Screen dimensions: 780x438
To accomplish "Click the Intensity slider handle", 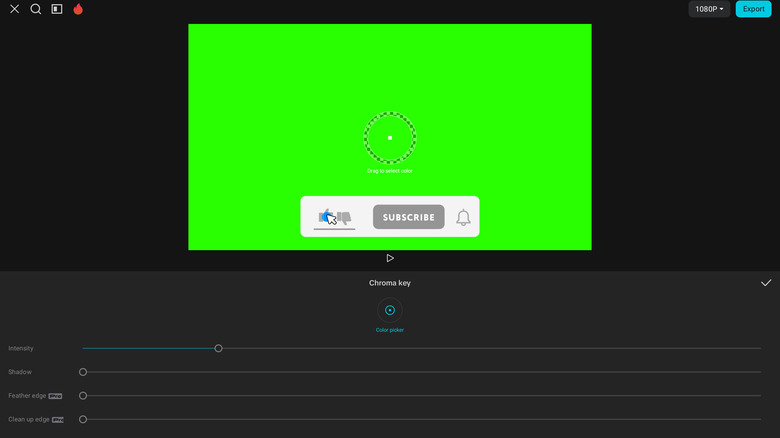I will tap(218, 348).
